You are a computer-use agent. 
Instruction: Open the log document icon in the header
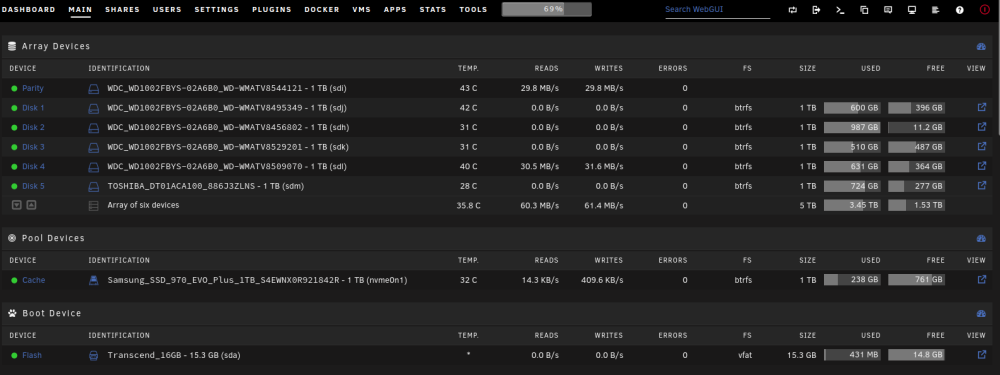[936, 10]
